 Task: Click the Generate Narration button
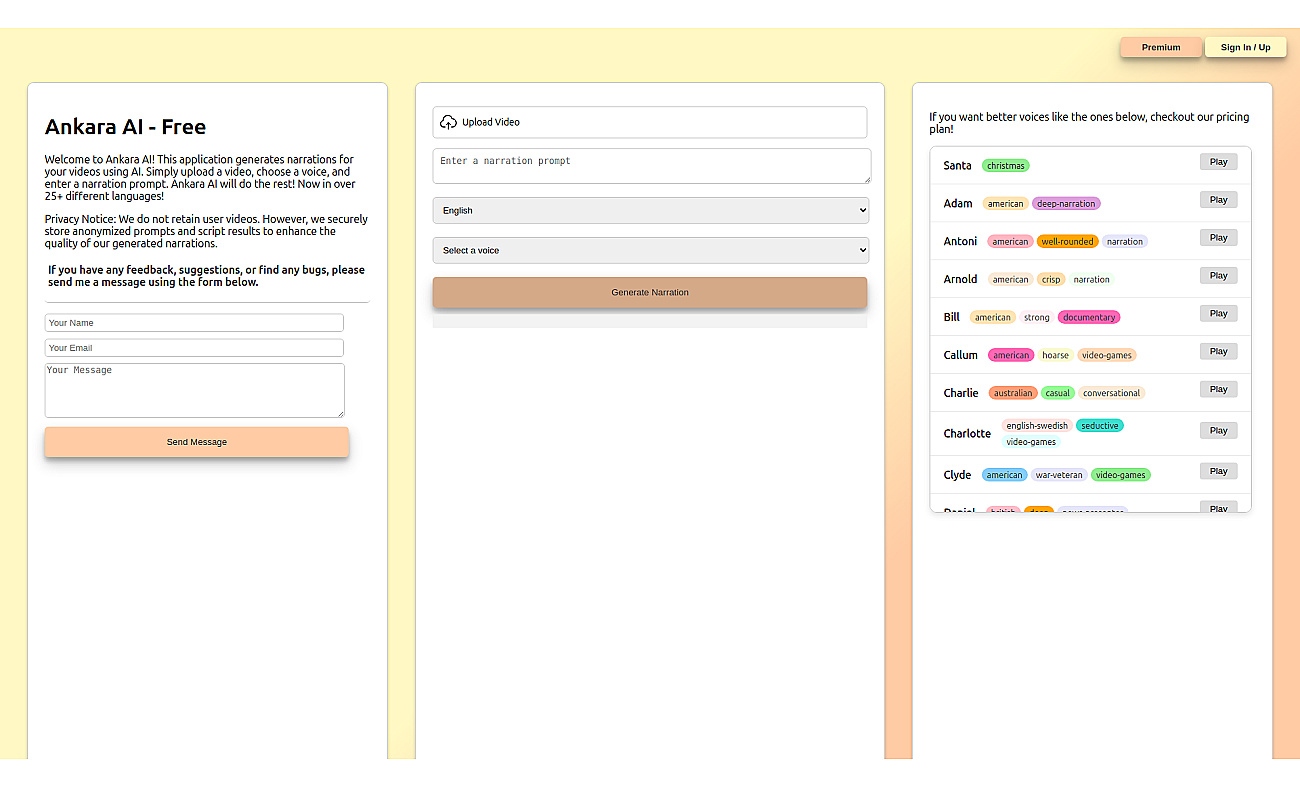click(x=650, y=292)
